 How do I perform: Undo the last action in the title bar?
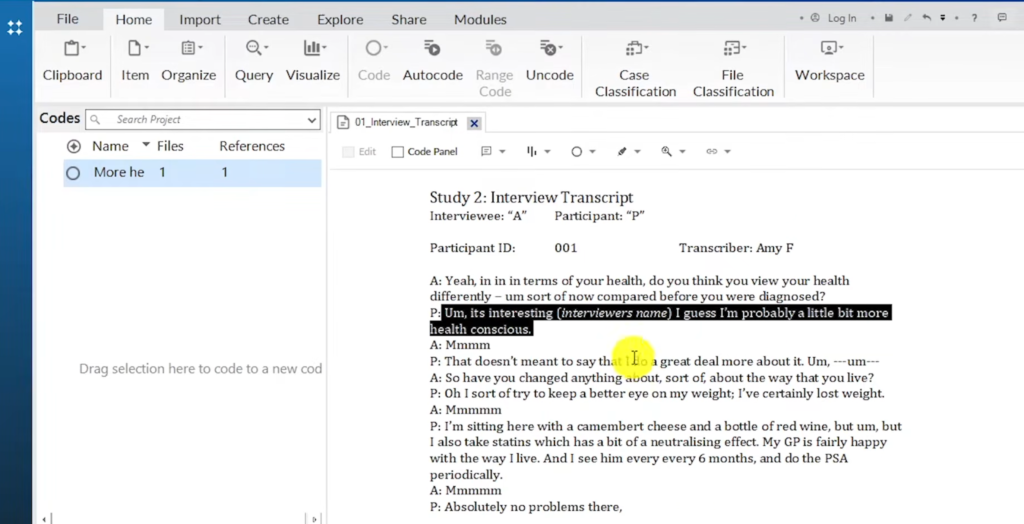click(926, 18)
